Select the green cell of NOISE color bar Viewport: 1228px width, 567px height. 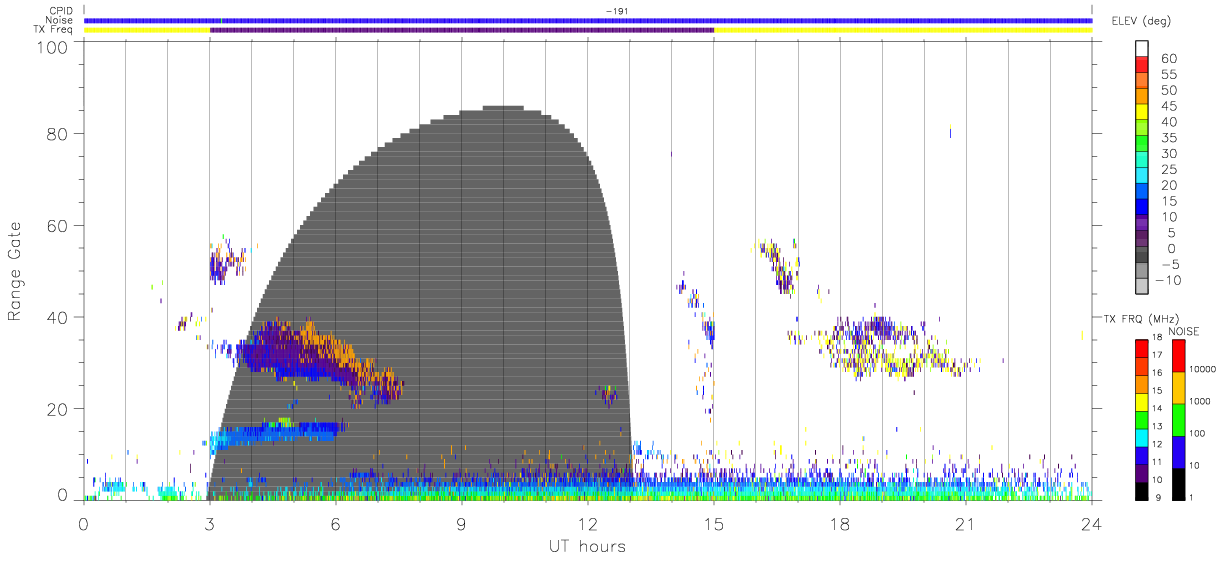[1177, 418]
